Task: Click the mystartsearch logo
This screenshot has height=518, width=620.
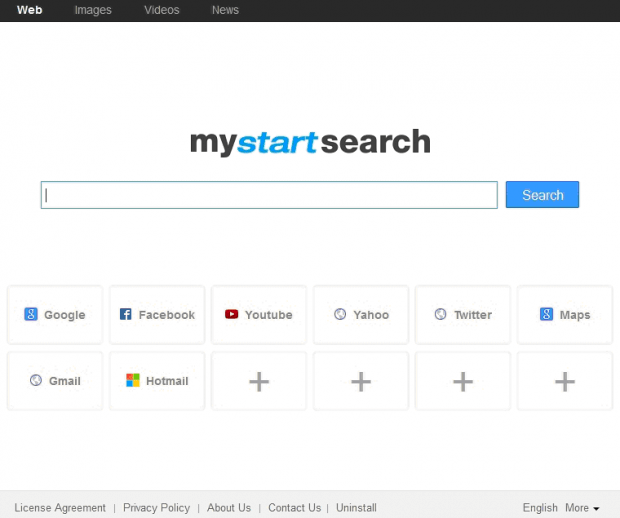Action: pos(310,142)
